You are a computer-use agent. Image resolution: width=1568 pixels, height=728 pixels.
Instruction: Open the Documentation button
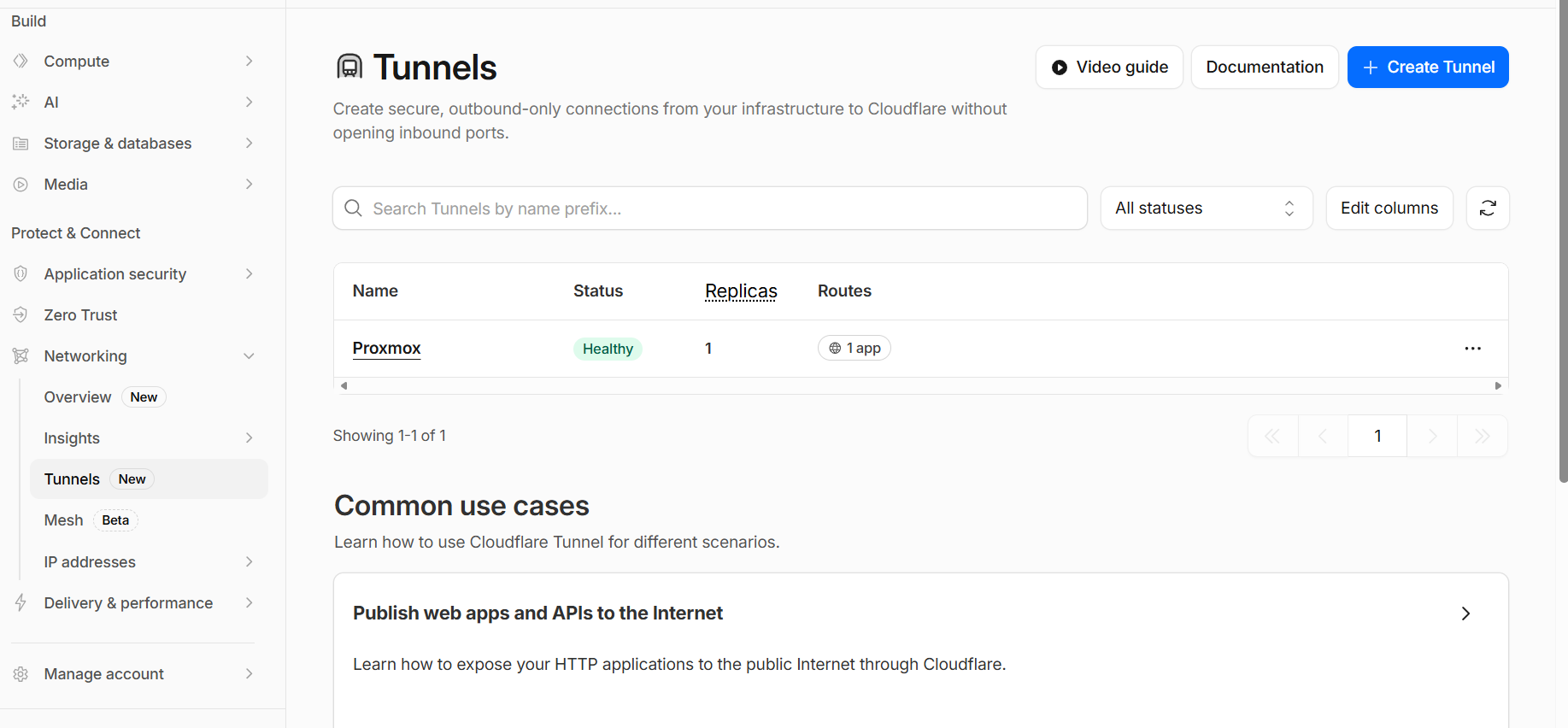point(1265,68)
